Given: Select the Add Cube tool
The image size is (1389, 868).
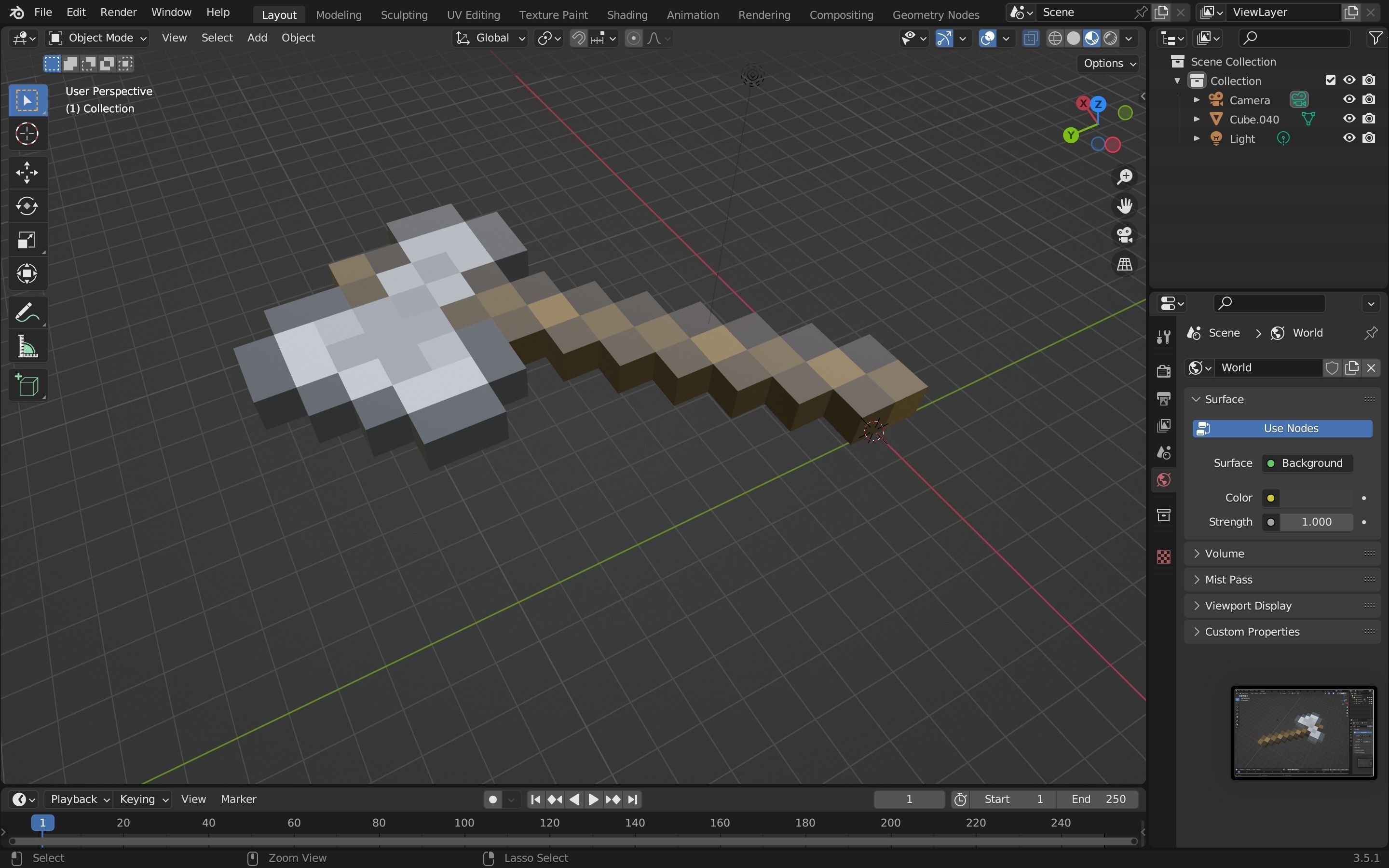Looking at the screenshot, I should [x=27, y=385].
